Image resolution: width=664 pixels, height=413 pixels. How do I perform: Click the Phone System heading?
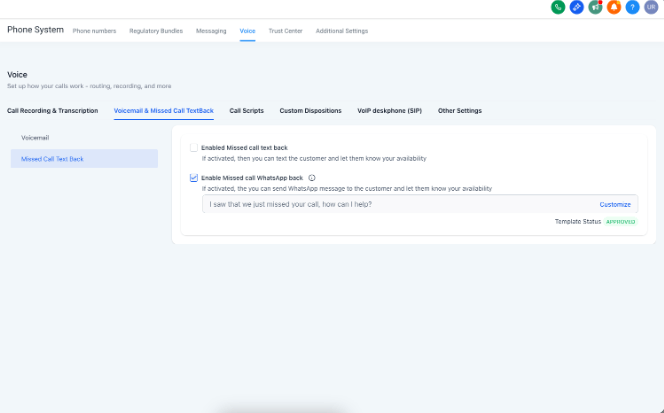pyautogui.click(x=36, y=30)
